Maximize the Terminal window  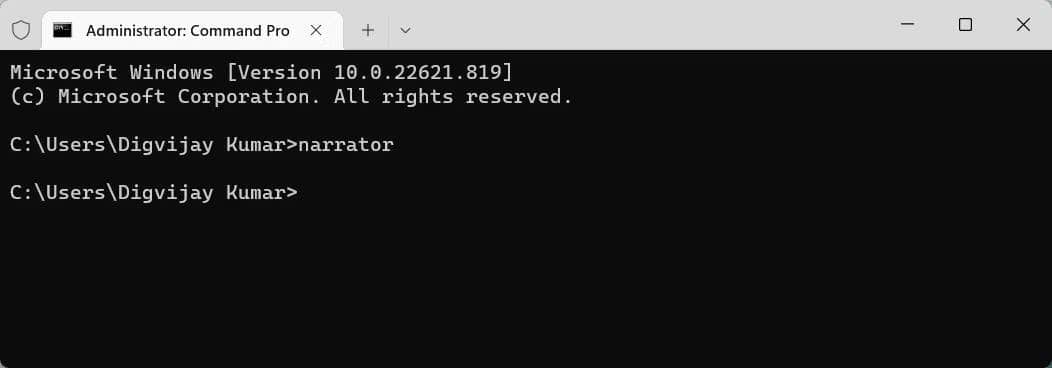(965, 25)
